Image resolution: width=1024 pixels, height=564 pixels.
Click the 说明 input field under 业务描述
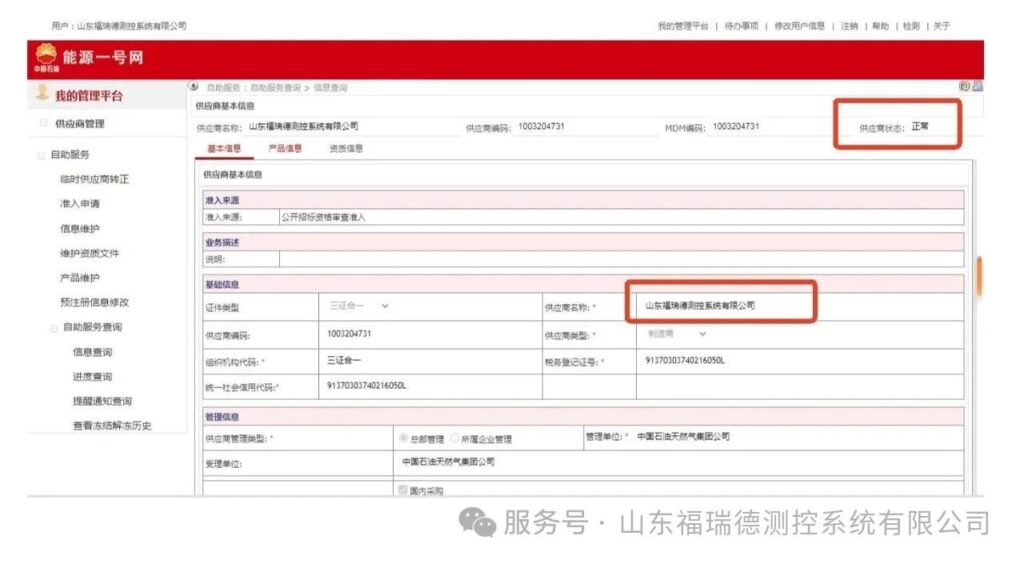(x=621, y=259)
